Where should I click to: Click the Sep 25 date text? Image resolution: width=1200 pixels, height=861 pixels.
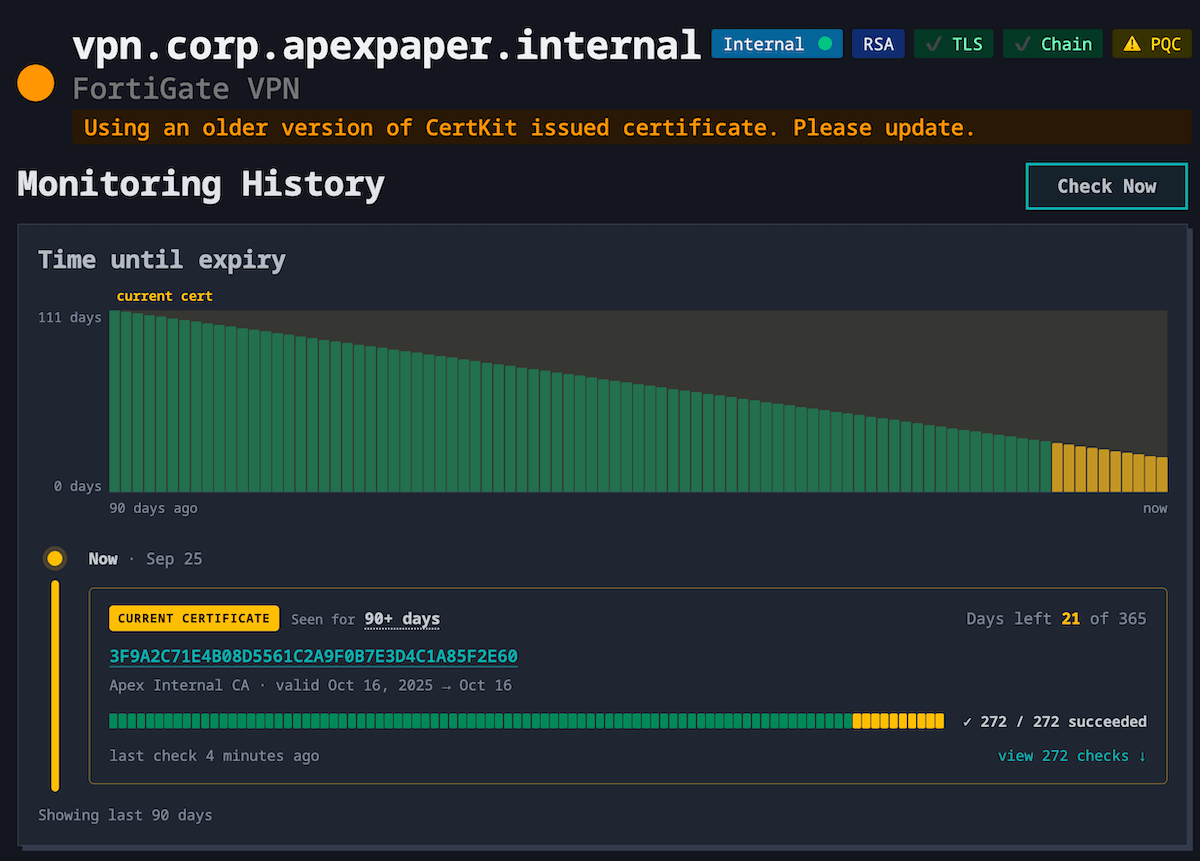(174, 559)
